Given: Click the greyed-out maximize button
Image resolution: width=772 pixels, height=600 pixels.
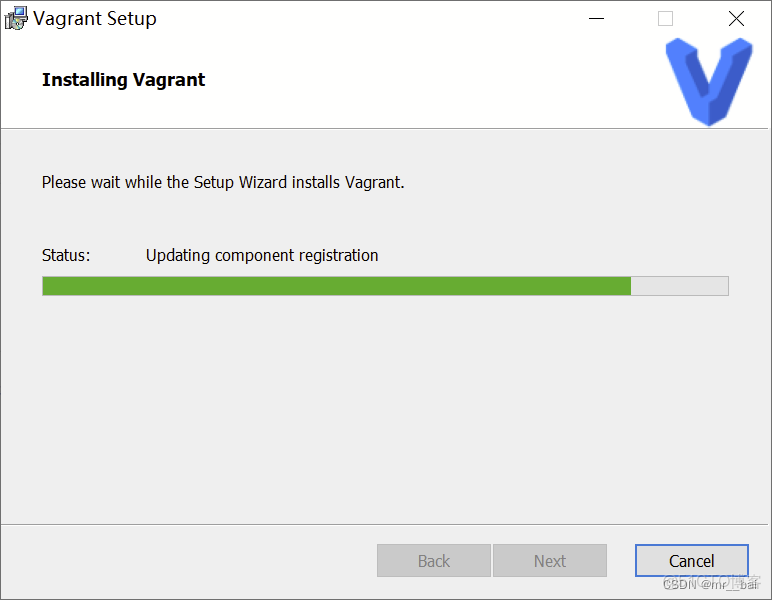Looking at the screenshot, I should click(665, 19).
